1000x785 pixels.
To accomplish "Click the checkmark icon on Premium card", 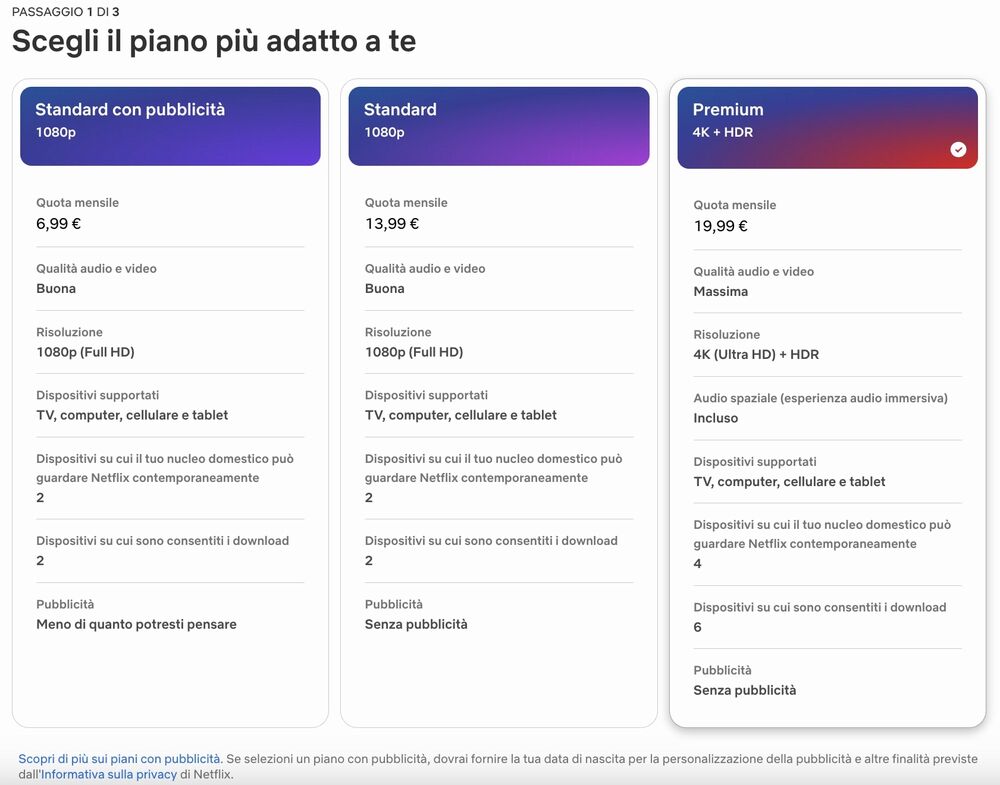I will coord(958,149).
